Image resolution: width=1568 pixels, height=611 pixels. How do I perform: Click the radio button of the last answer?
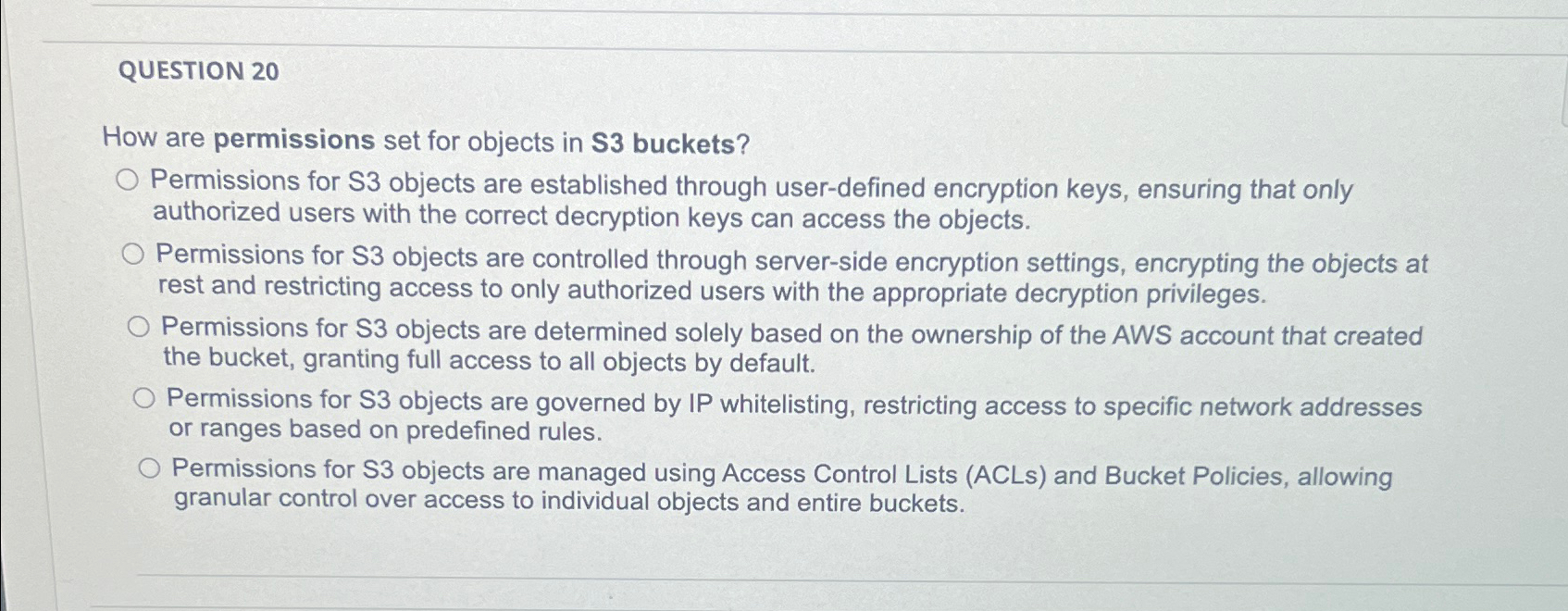click(x=150, y=468)
